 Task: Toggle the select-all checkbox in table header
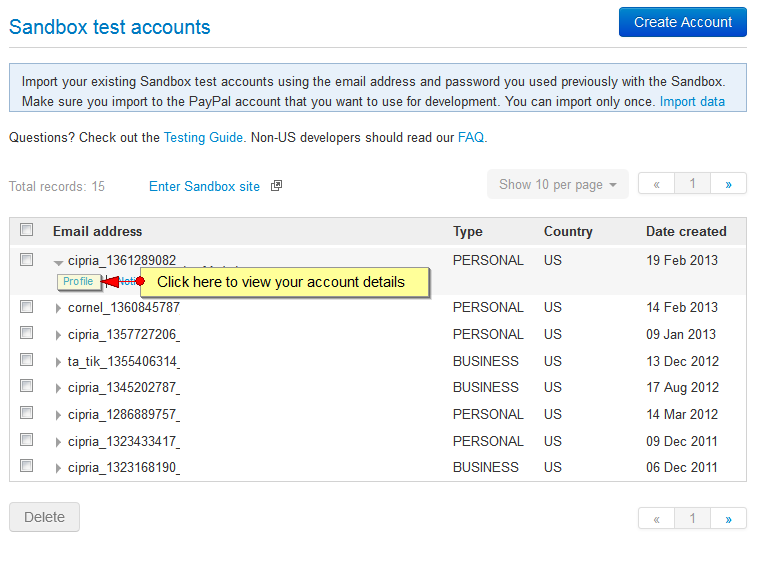pos(27,230)
